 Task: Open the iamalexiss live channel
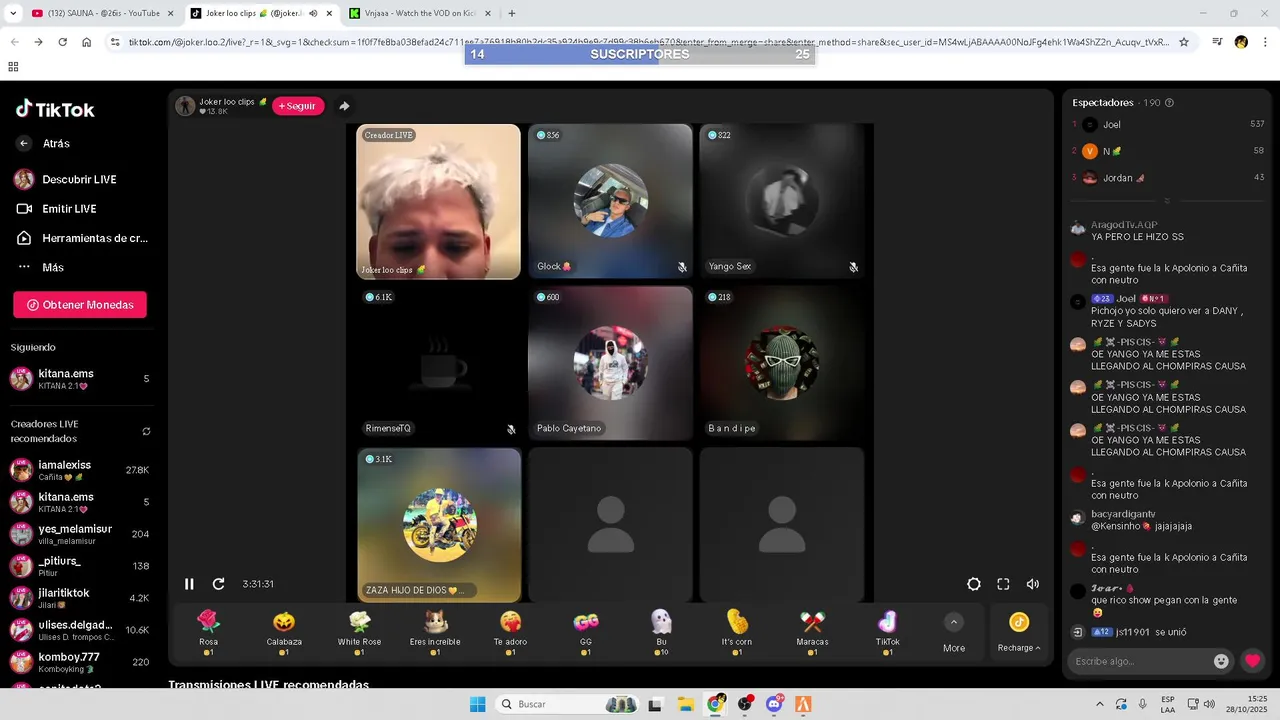(80, 470)
